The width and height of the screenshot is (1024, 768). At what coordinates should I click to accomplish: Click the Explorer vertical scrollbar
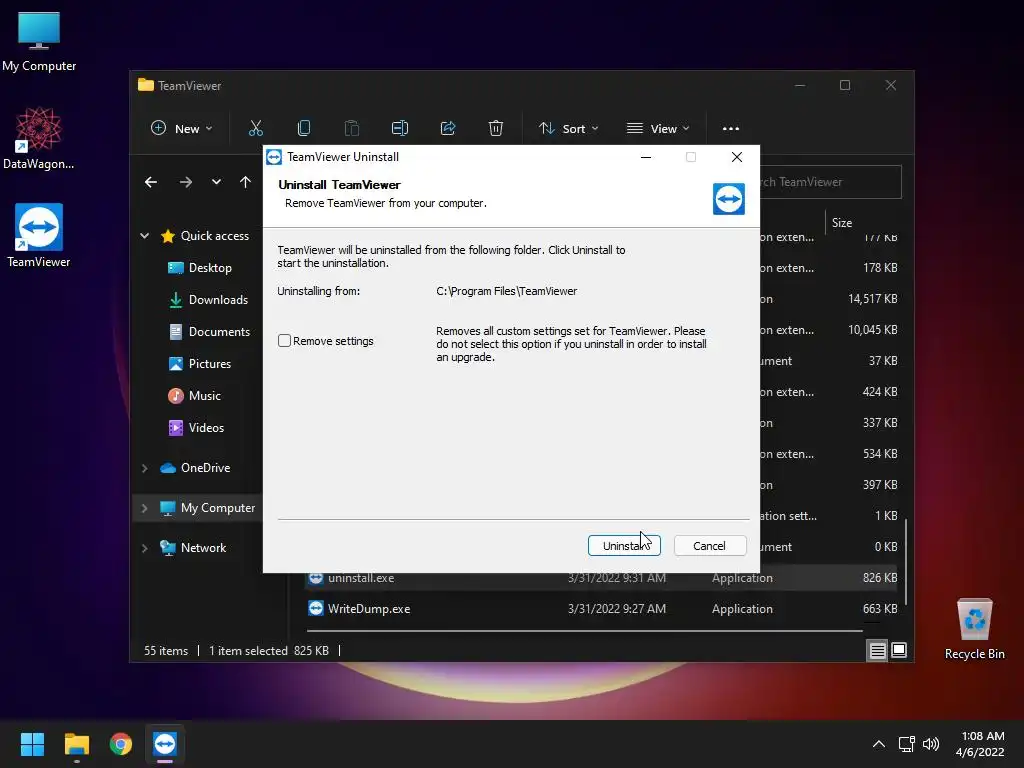tap(906, 562)
